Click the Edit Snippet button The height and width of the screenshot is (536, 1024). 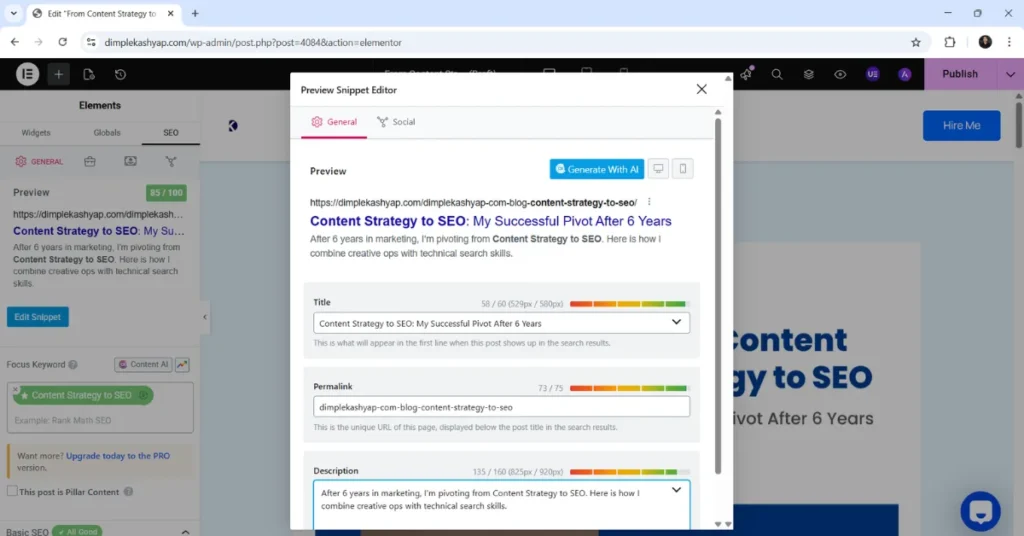38,317
